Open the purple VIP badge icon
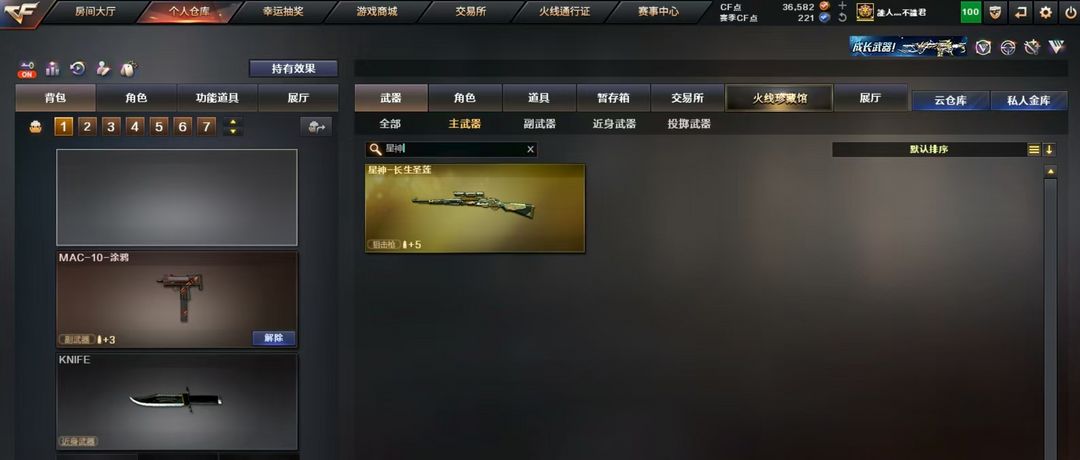 point(984,47)
